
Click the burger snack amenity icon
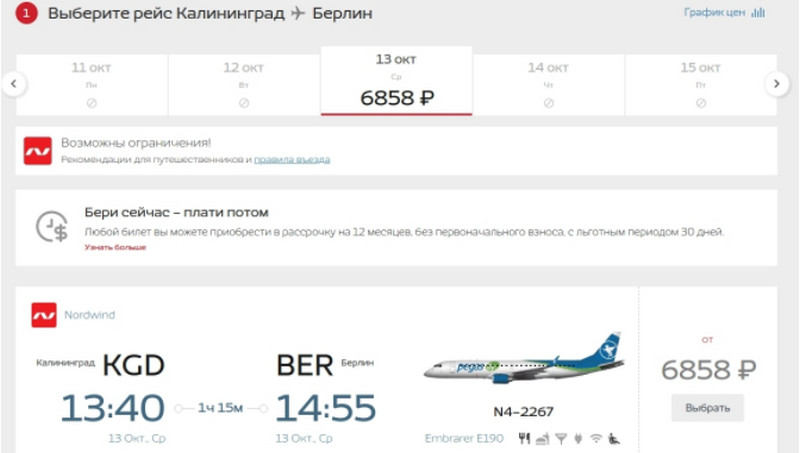pyautogui.click(x=542, y=438)
